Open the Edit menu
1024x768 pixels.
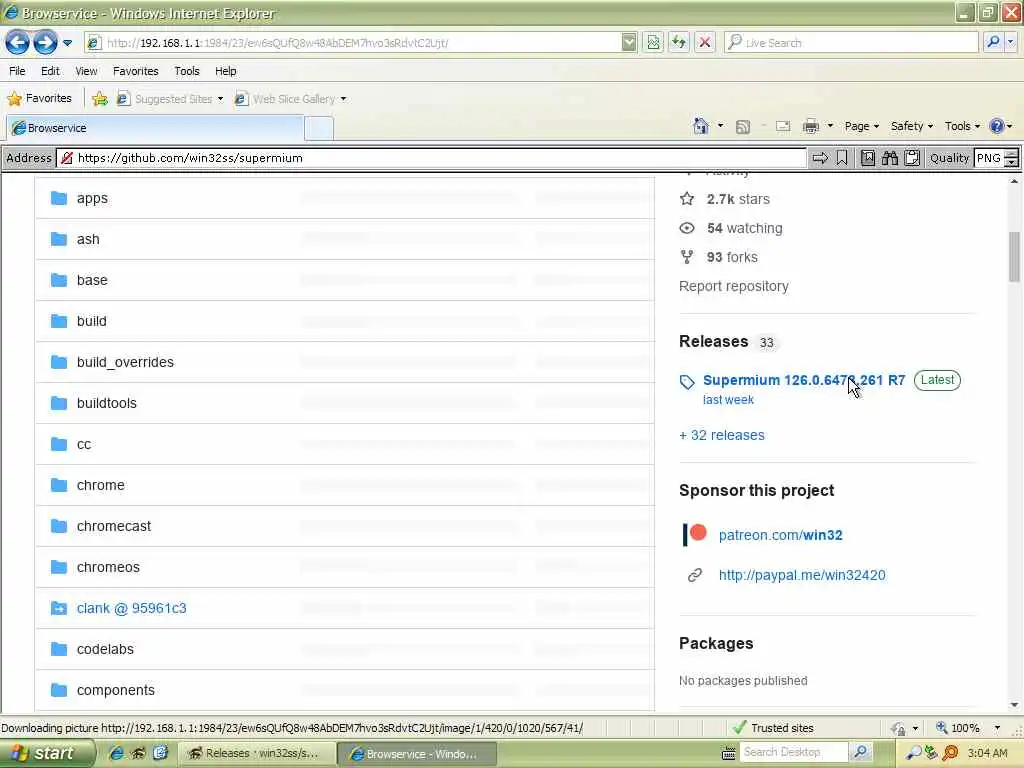point(50,71)
